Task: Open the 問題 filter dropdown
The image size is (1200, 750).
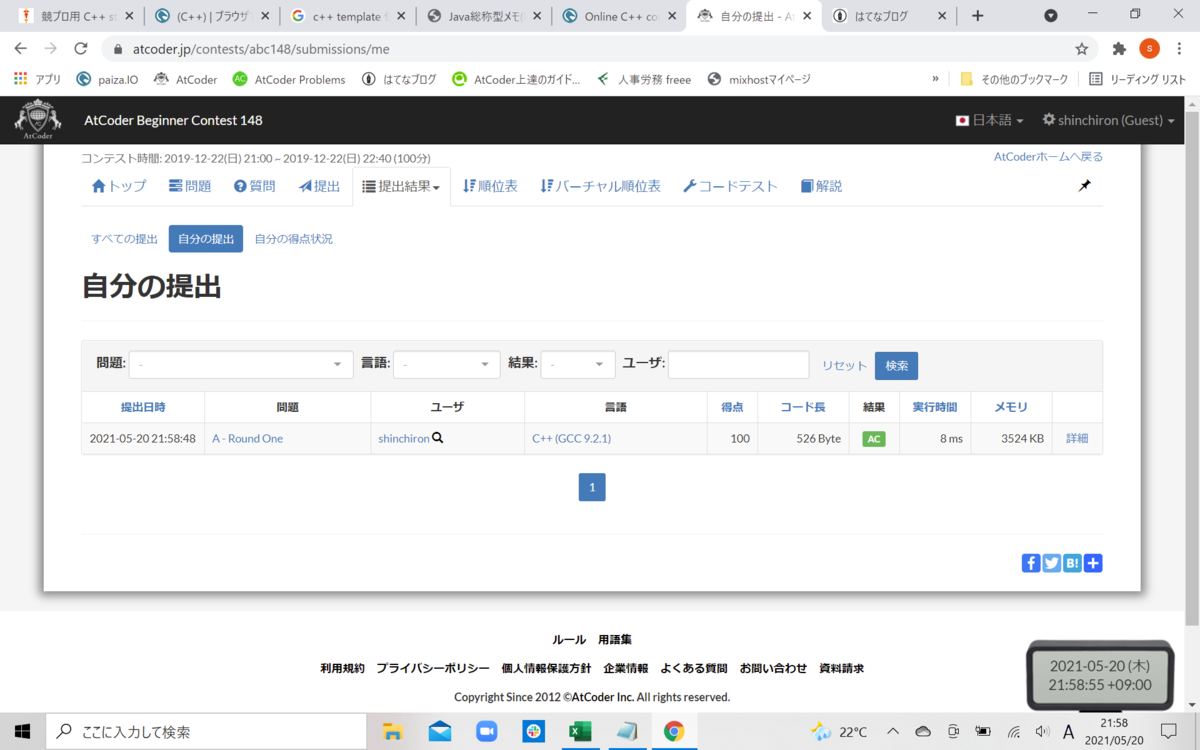Action: [240, 364]
